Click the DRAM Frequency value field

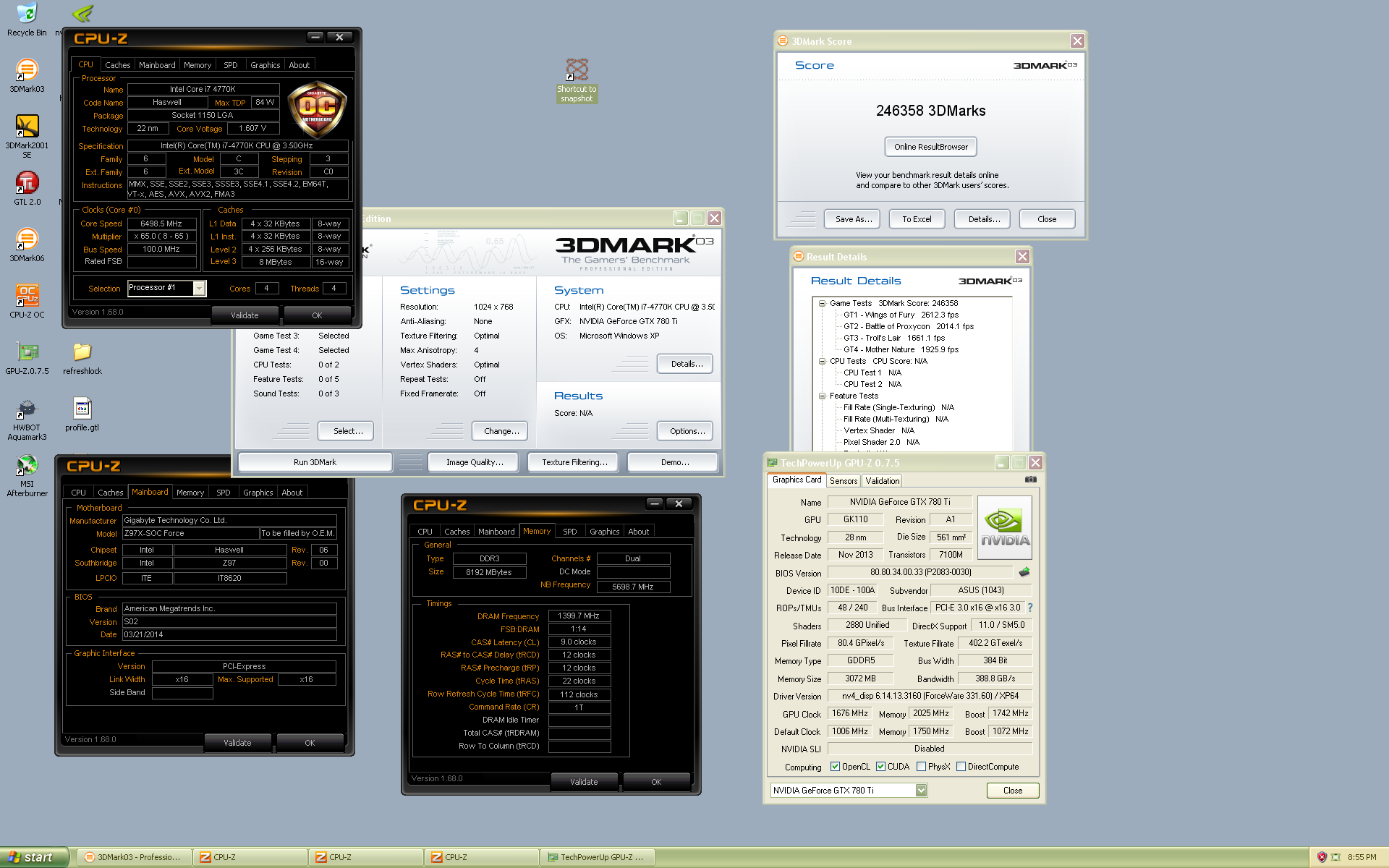point(579,616)
